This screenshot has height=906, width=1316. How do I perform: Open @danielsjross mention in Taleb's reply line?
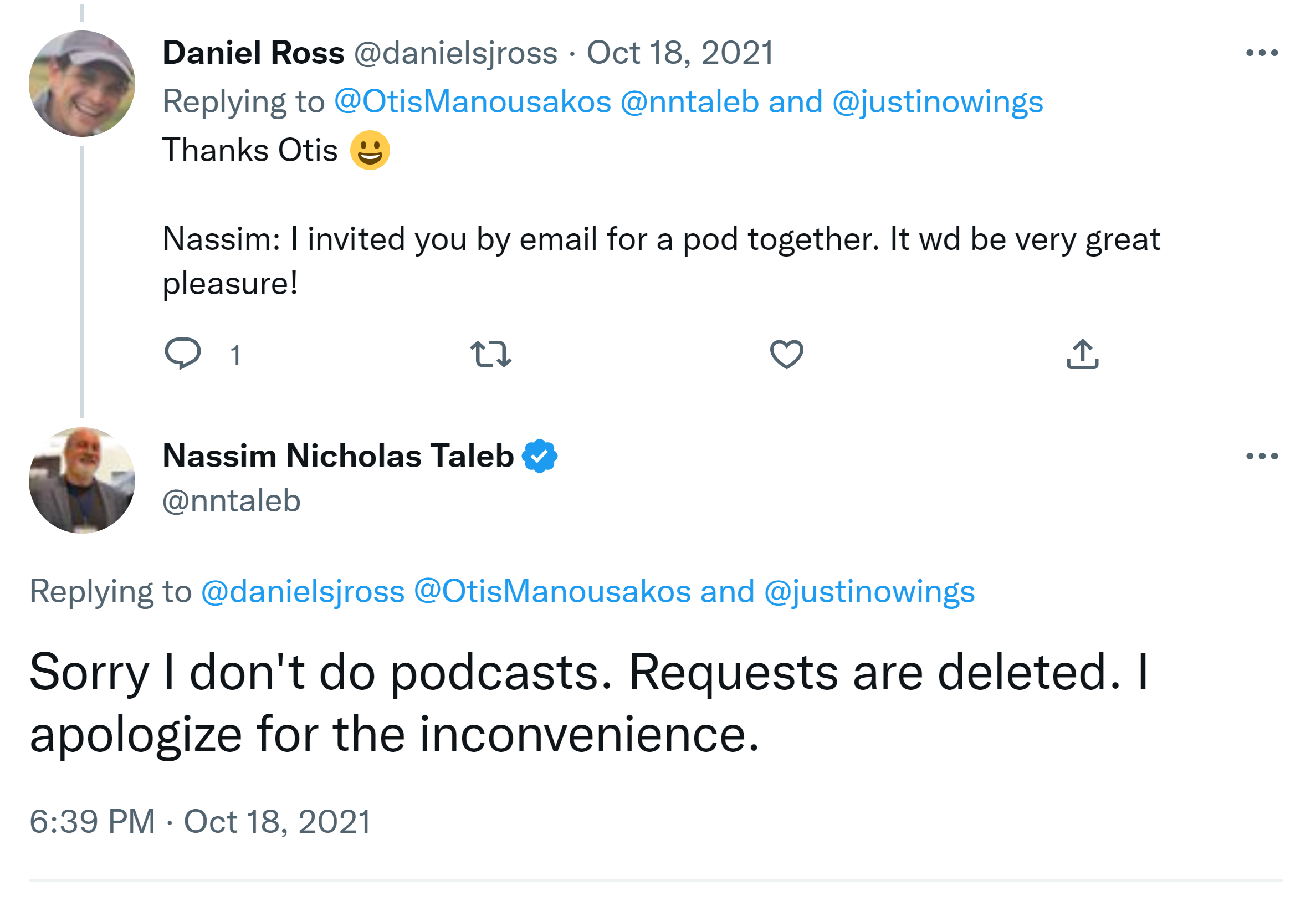303,591
